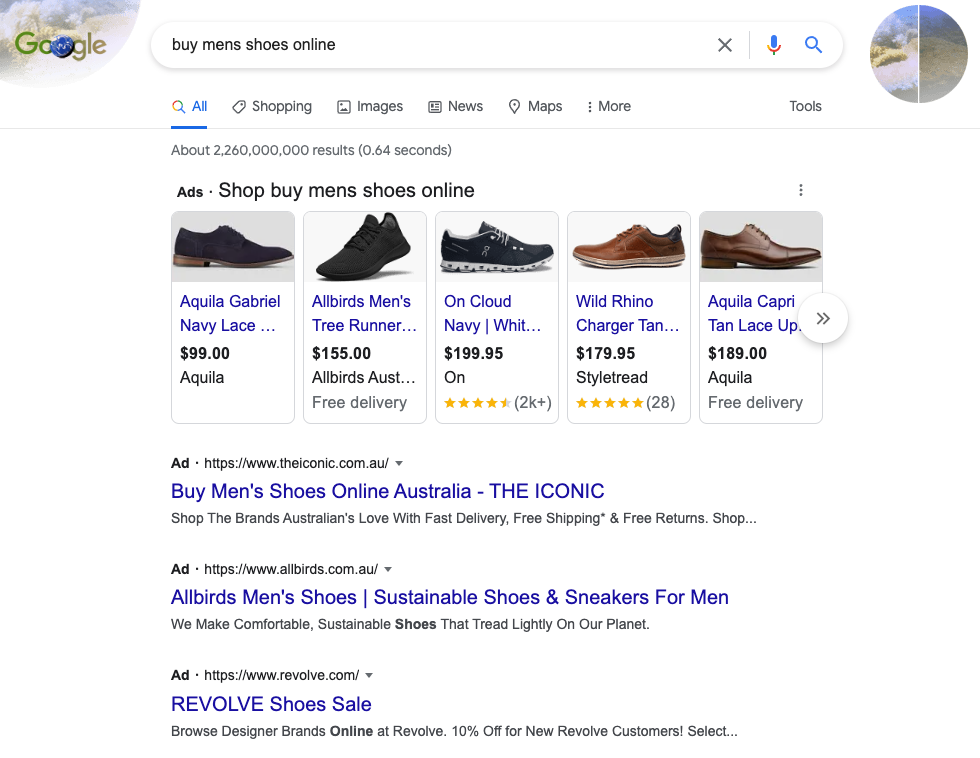Open the Tools options
Image resolution: width=980 pixels, height=758 pixels.
coord(805,106)
